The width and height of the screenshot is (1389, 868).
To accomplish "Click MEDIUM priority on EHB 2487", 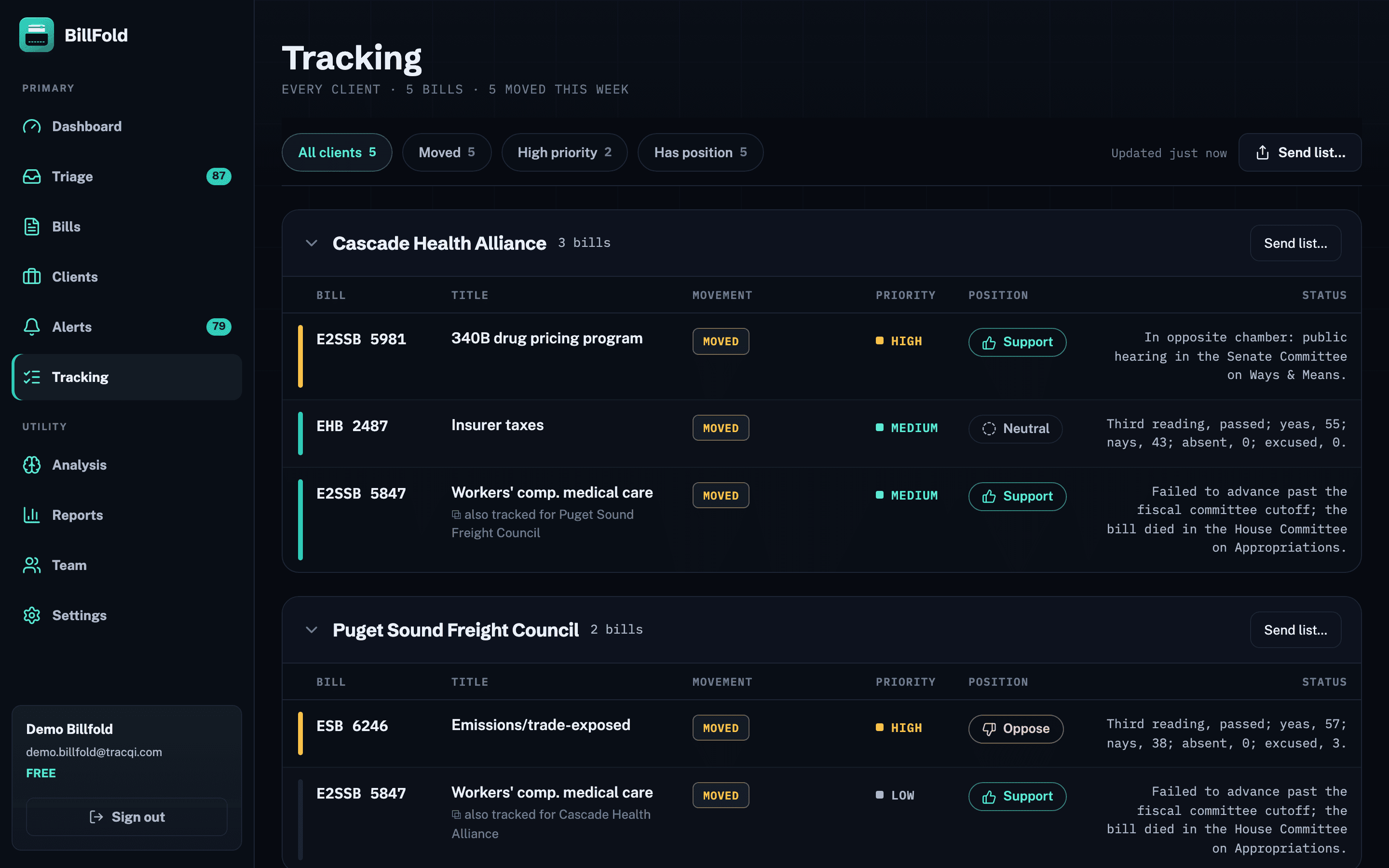I will (907, 428).
